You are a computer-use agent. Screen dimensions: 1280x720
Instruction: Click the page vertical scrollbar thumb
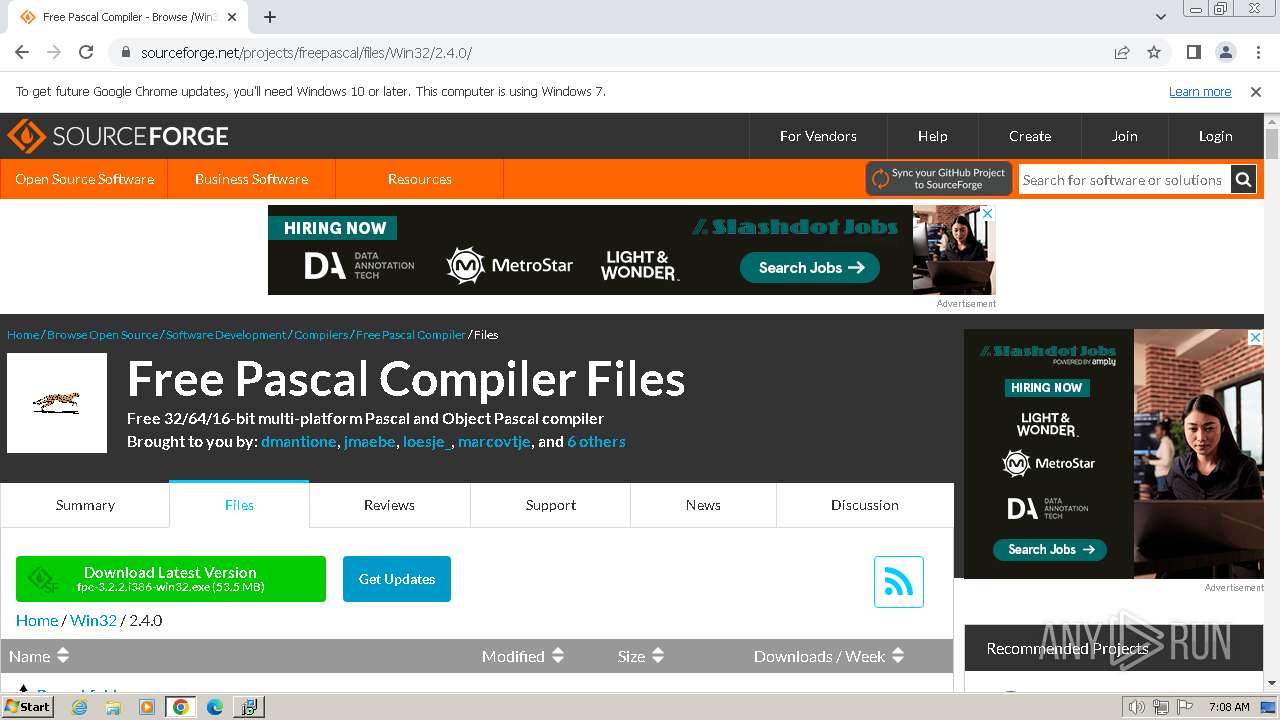click(x=1272, y=144)
